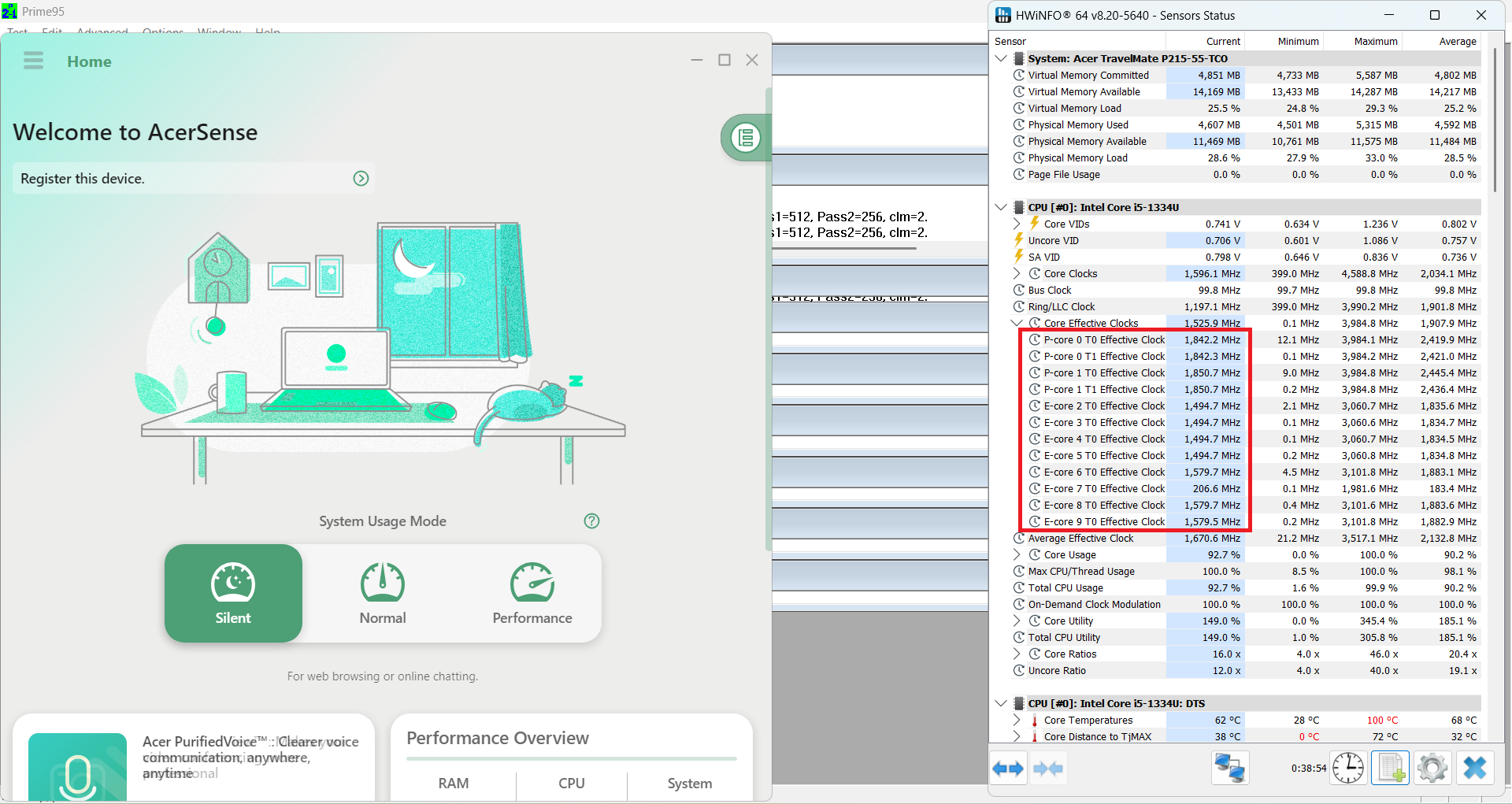Image resolution: width=1512 pixels, height=804 pixels.
Task: Click the arrow icon beside Register this device
Action: (361, 179)
